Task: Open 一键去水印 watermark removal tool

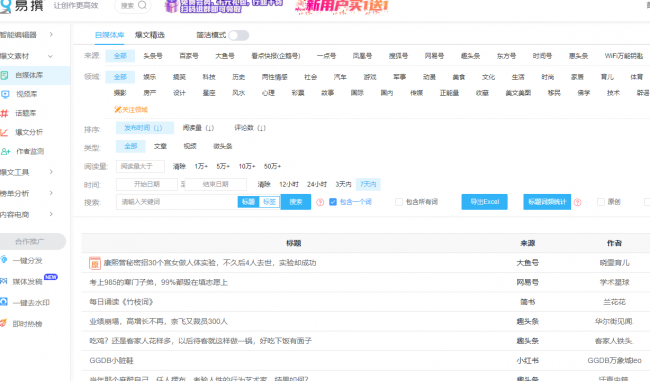Action: coord(31,303)
